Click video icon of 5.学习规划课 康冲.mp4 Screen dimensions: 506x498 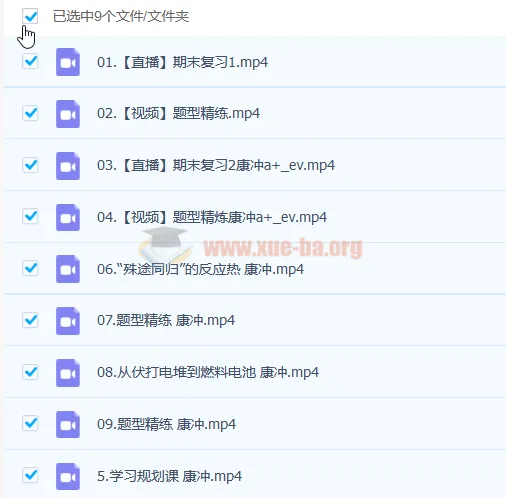[x=68, y=476]
